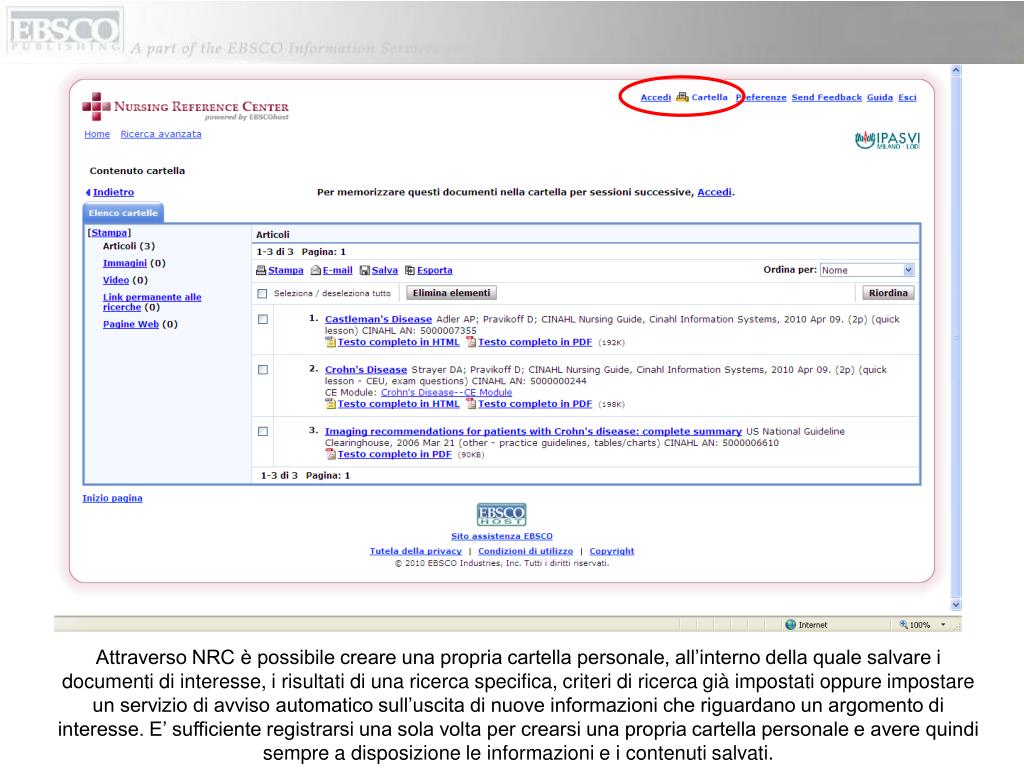Open the Ordina per dropdown showing Nome

(867, 270)
